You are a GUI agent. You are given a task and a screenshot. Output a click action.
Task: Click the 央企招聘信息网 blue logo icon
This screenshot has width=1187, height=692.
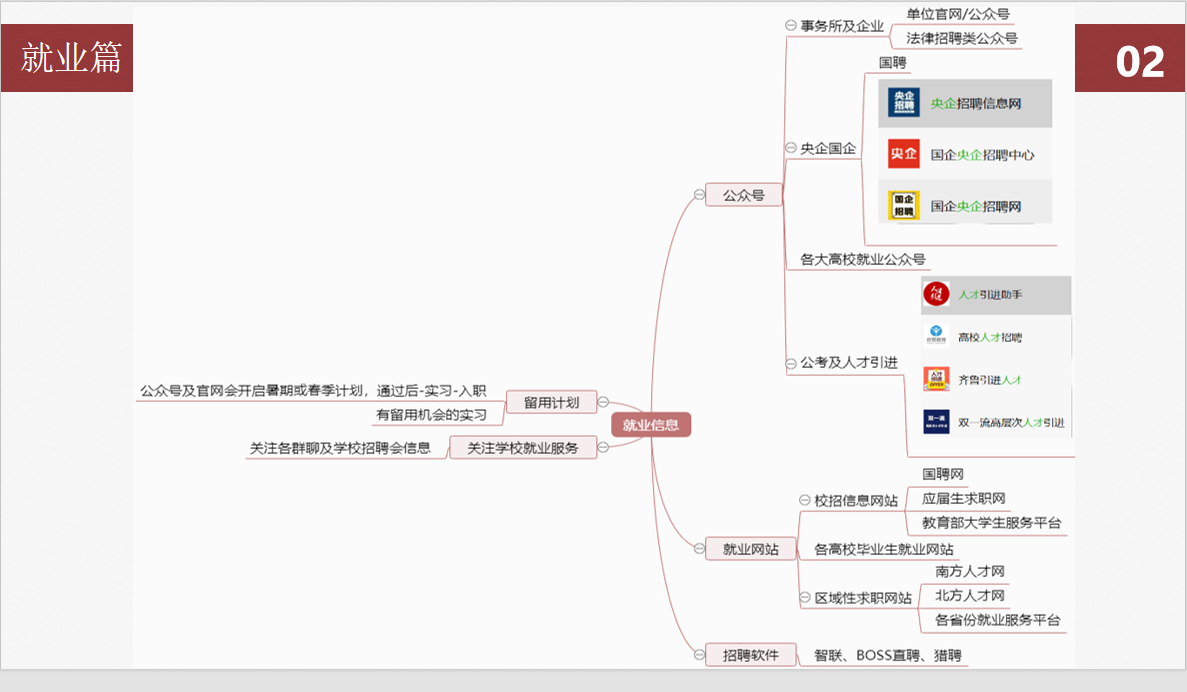904,103
